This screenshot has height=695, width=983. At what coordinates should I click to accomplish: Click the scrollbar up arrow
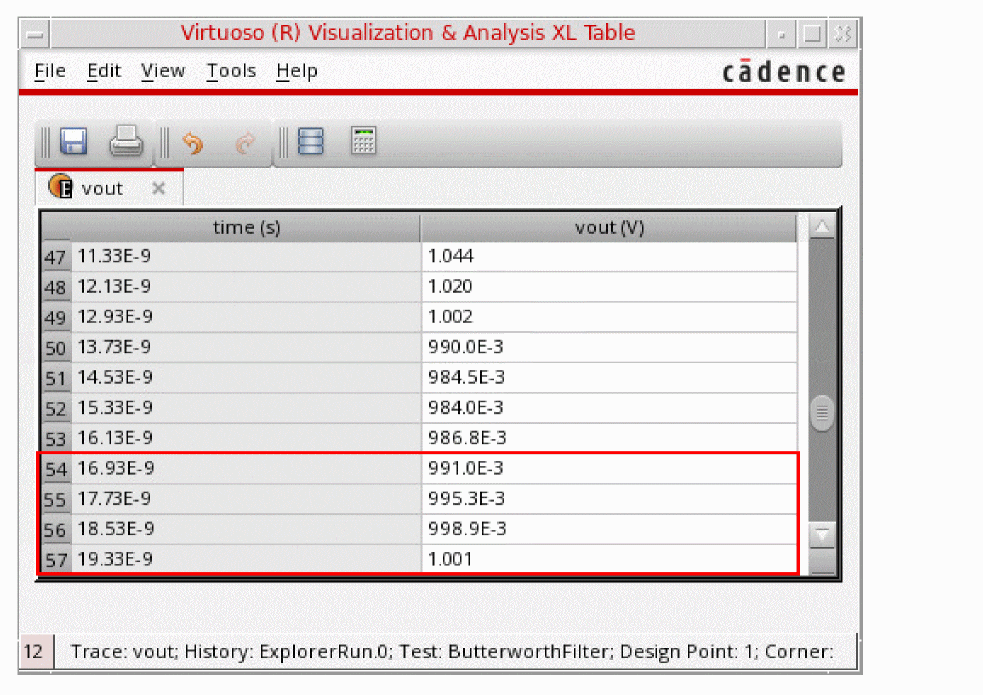[822, 226]
